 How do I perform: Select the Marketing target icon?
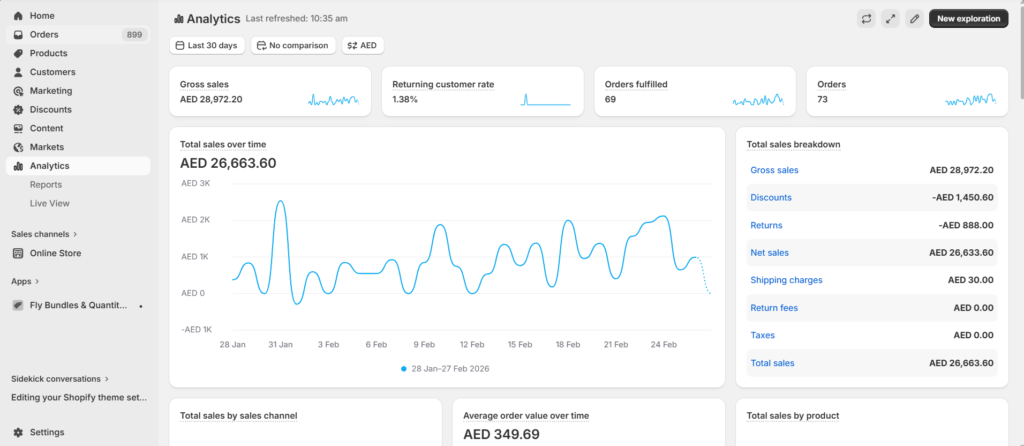18,91
